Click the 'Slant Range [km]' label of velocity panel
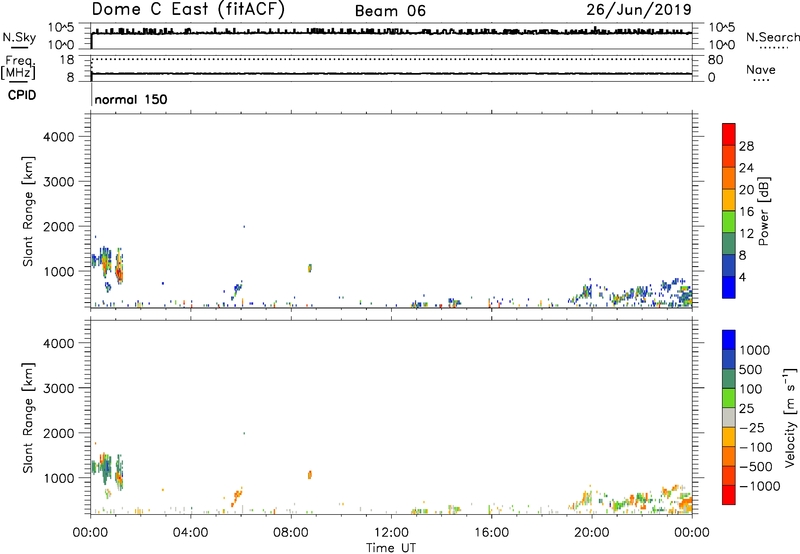The height and width of the screenshot is (554, 800). (28, 418)
